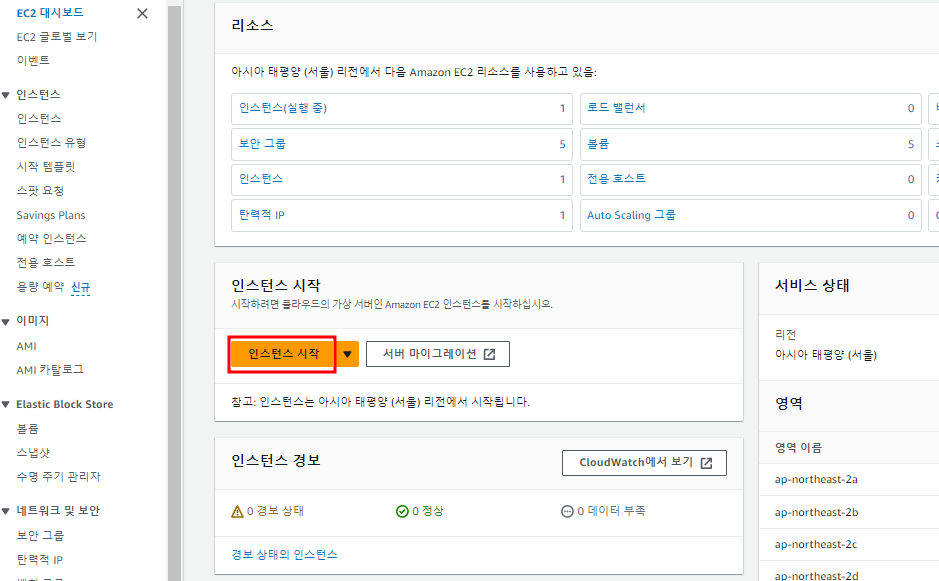Viewport: 939px width, 581px height.
Task: Open CloudWatch에서 보기 button
Action: [x=644, y=463]
